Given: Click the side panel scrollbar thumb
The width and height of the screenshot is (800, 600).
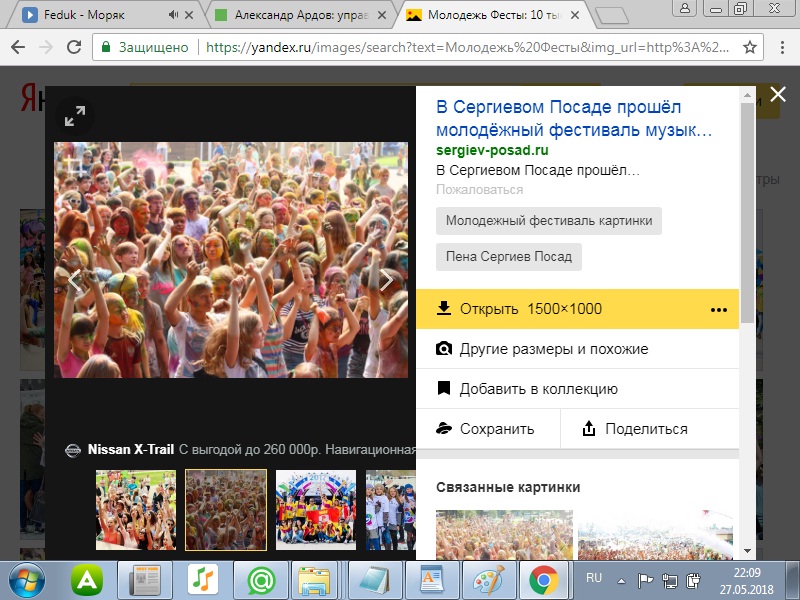Looking at the screenshot, I should pos(747,212).
